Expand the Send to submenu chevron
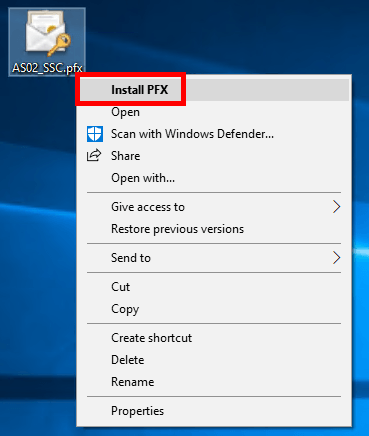This screenshot has height=436, width=369. tap(337, 258)
